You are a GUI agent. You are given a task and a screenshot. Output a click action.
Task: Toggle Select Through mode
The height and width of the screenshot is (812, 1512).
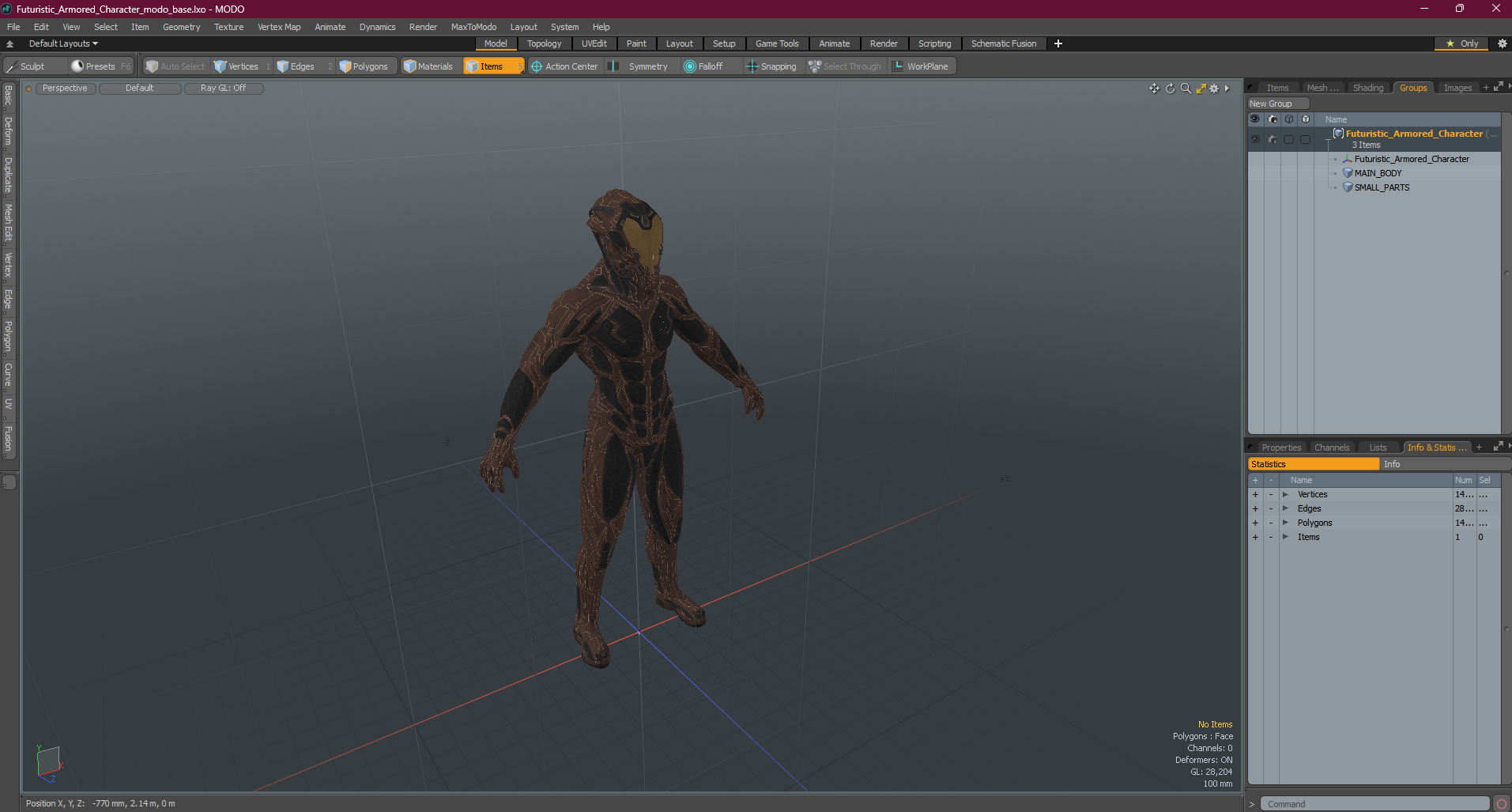pyautogui.click(x=845, y=66)
